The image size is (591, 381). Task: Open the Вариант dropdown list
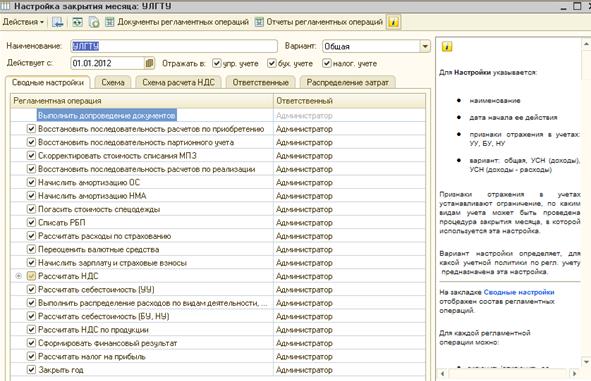tap(425, 46)
